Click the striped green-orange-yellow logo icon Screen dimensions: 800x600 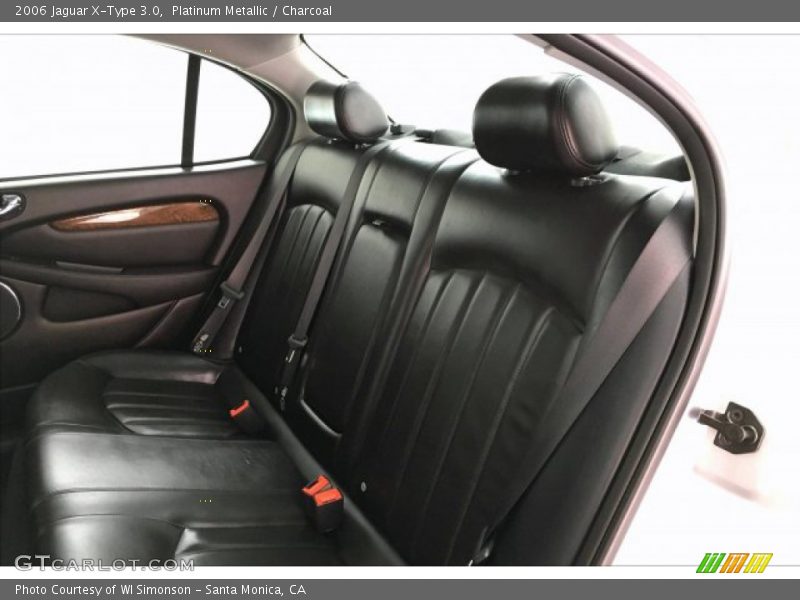pyautogui.click(x=734, y=563)
